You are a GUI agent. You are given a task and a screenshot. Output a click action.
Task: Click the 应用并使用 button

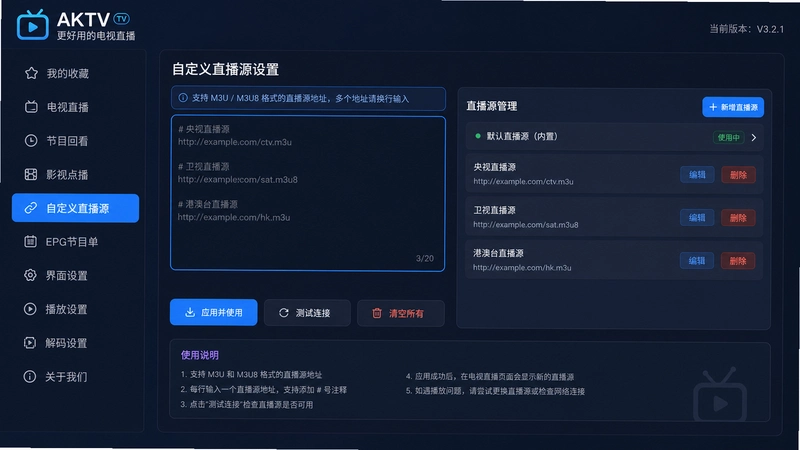point(213,312)
